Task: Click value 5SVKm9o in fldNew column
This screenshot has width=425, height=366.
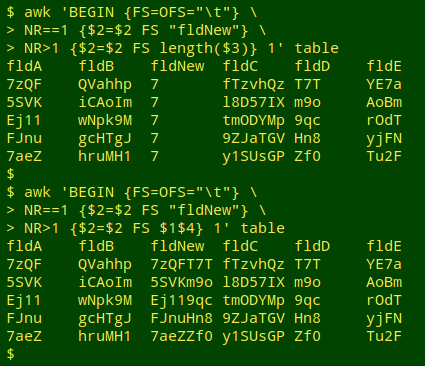Action: [181, 282]
